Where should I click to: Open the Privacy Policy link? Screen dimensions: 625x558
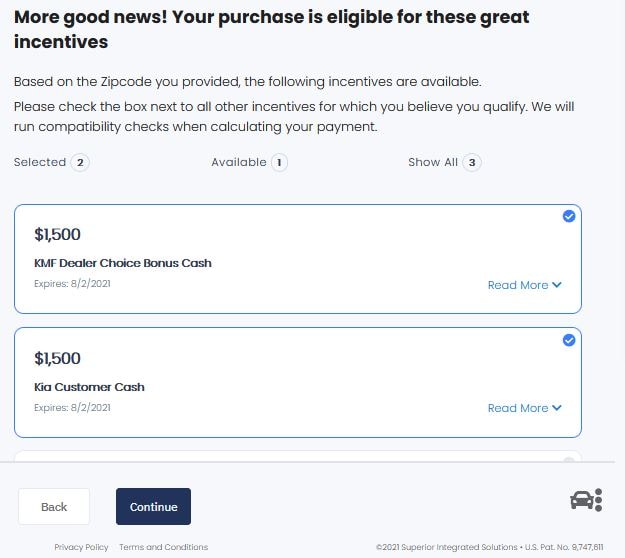81,547
